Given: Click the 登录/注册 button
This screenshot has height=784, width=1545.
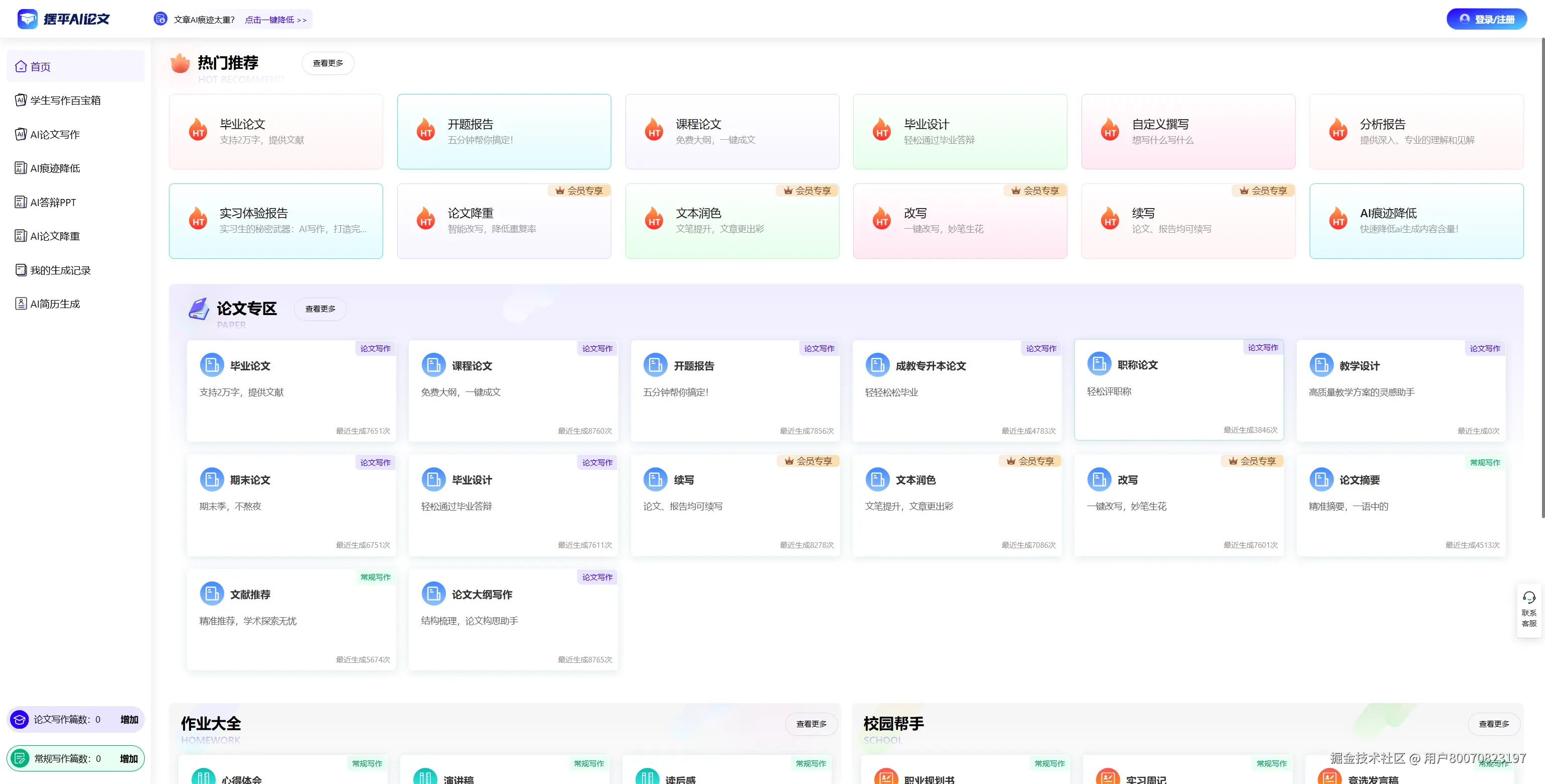Looking at the screenshot, I should pos(1486,19).
